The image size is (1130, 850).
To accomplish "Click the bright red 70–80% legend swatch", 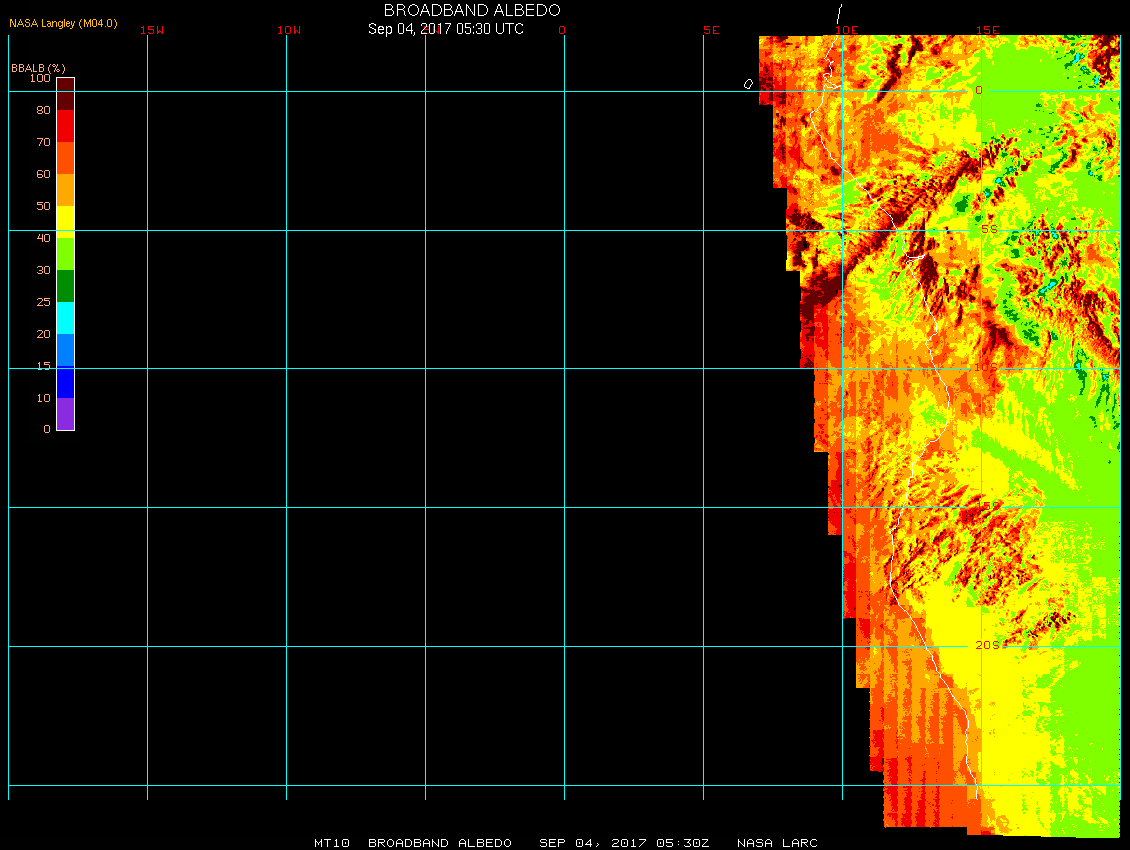I will click(65, 125).
